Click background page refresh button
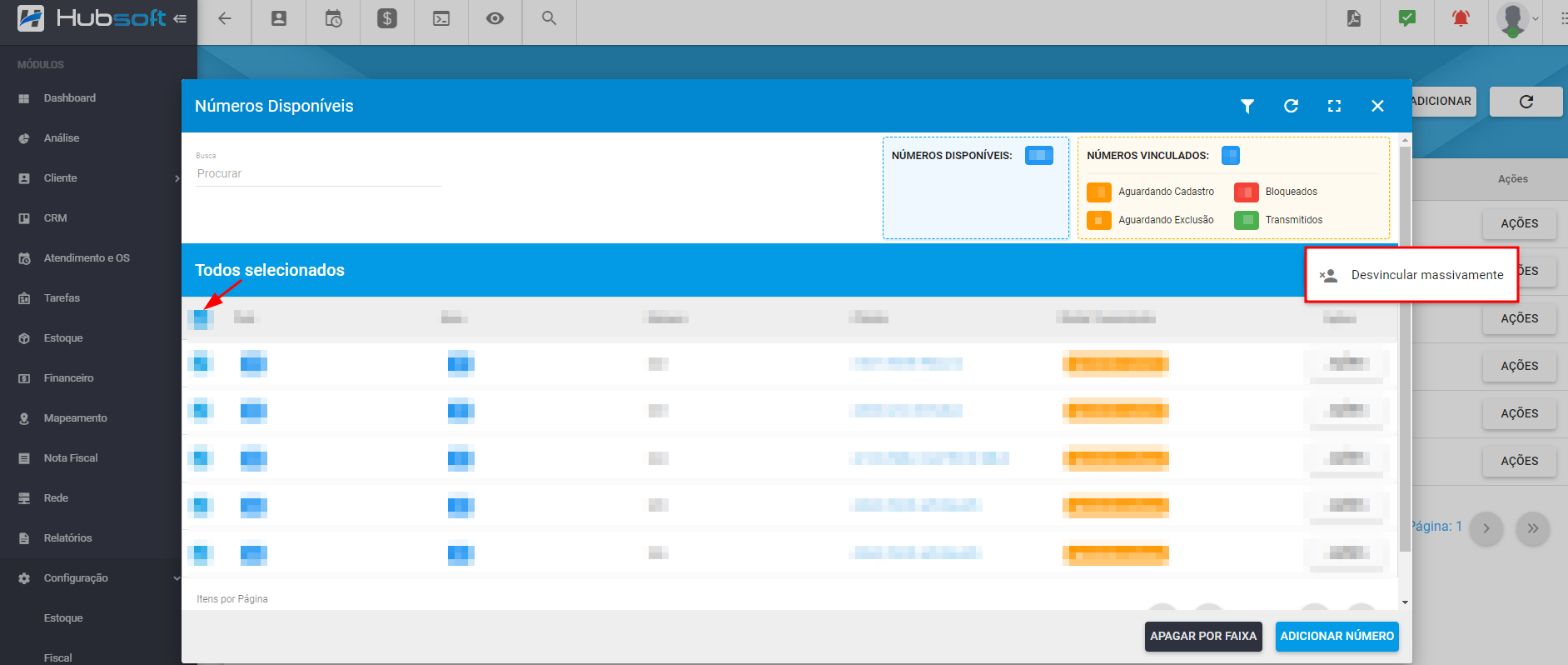Viewport: 1568px width, 665px height. (x=1526, y=102)
